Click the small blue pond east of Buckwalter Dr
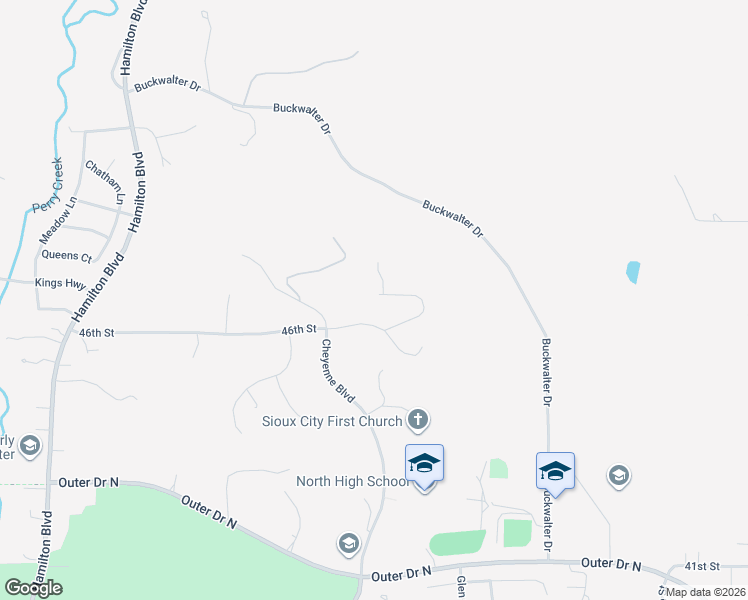 click(633, 272)
